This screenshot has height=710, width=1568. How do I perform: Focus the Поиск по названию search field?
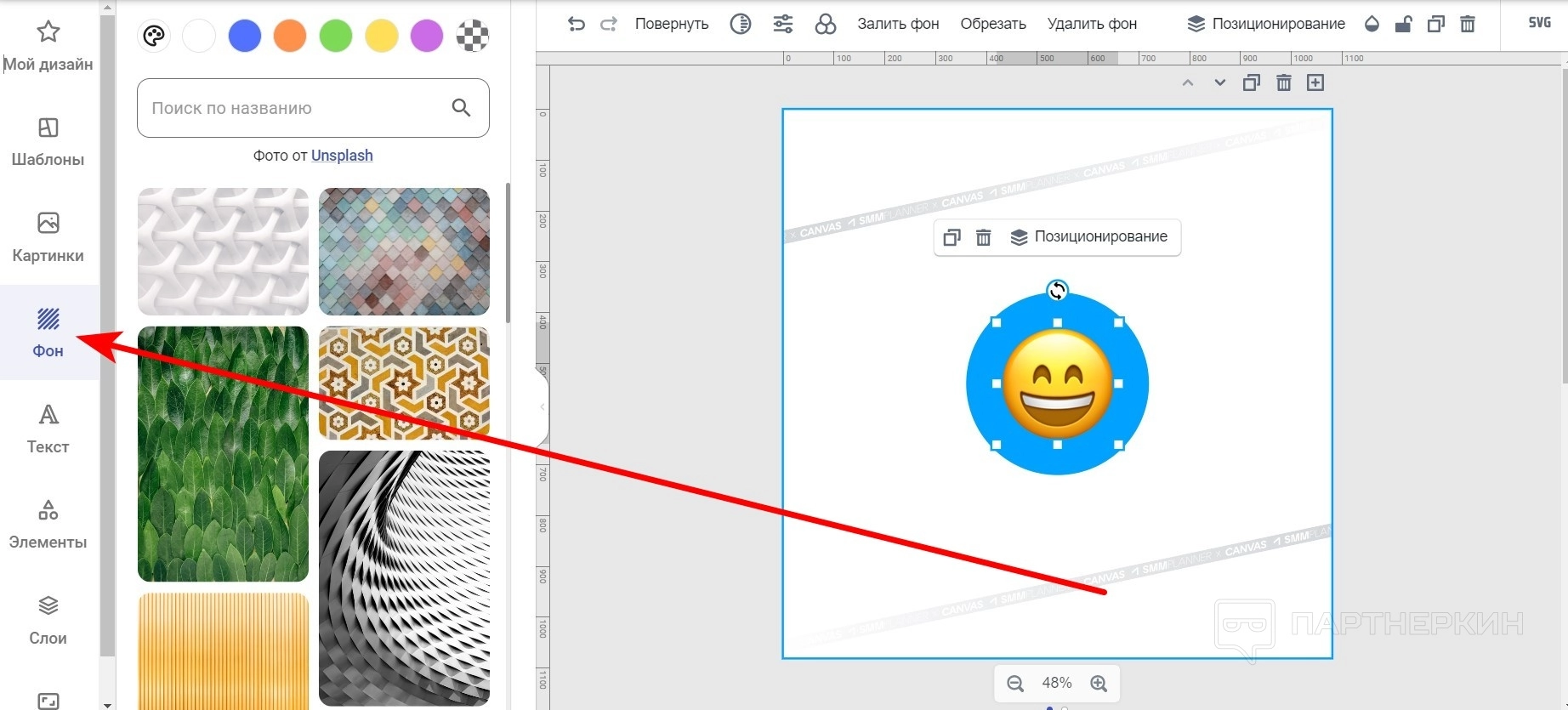313,108
